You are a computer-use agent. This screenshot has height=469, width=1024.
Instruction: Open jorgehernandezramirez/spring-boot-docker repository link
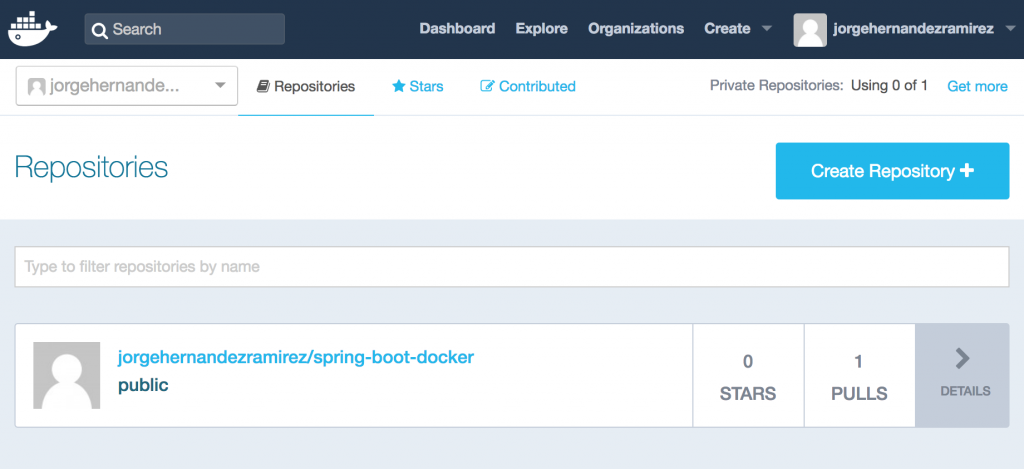296,357
